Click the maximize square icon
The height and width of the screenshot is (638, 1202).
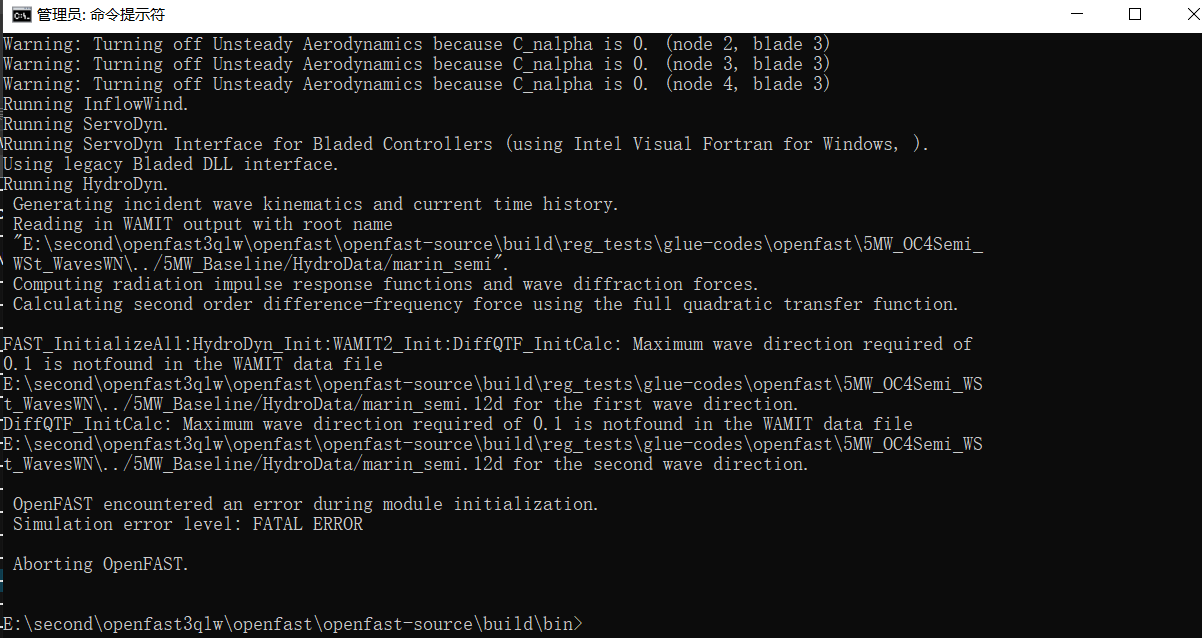coord(1136,15)
